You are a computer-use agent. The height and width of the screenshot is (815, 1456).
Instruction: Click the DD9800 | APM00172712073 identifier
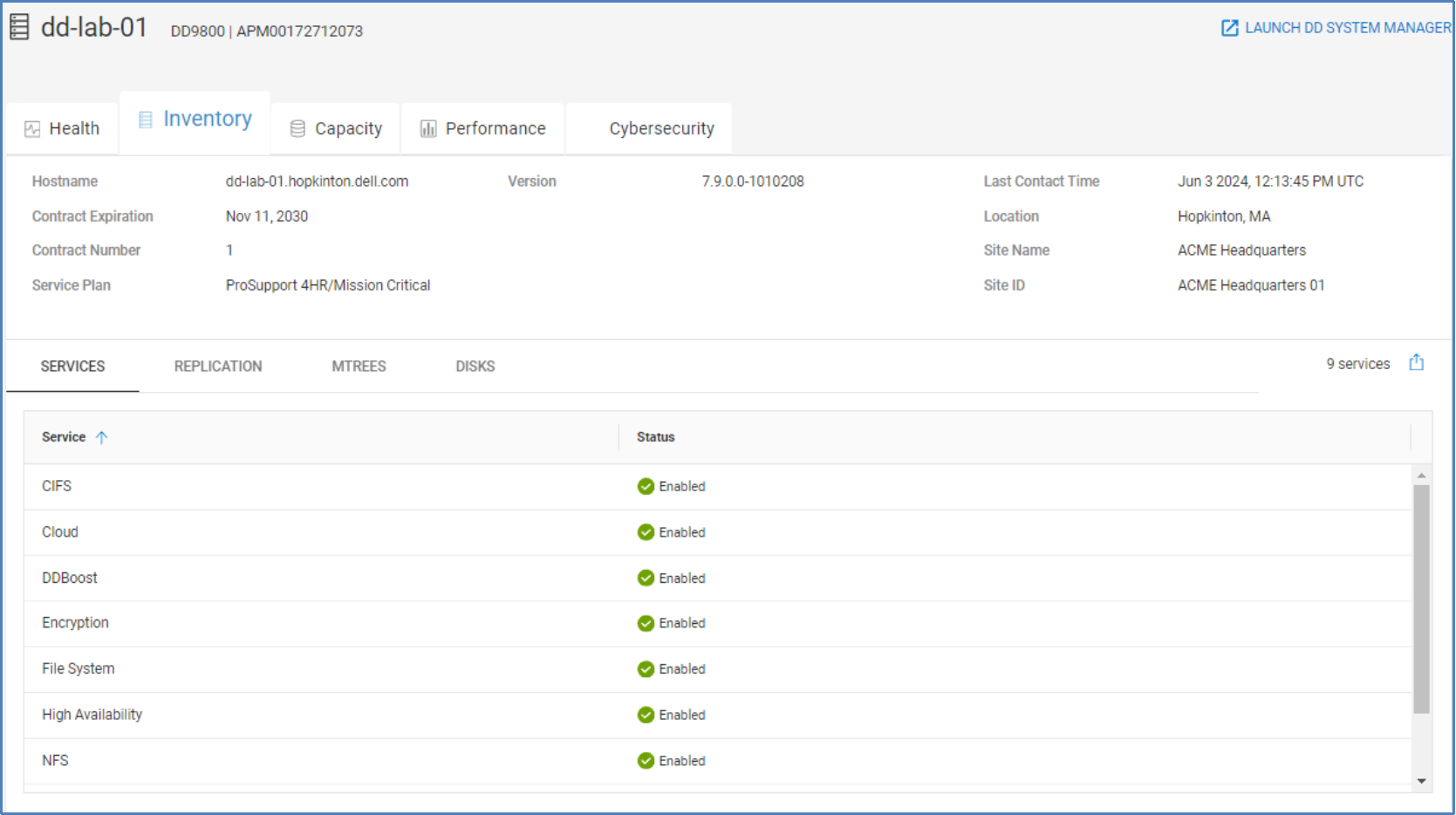coord(267,31)
